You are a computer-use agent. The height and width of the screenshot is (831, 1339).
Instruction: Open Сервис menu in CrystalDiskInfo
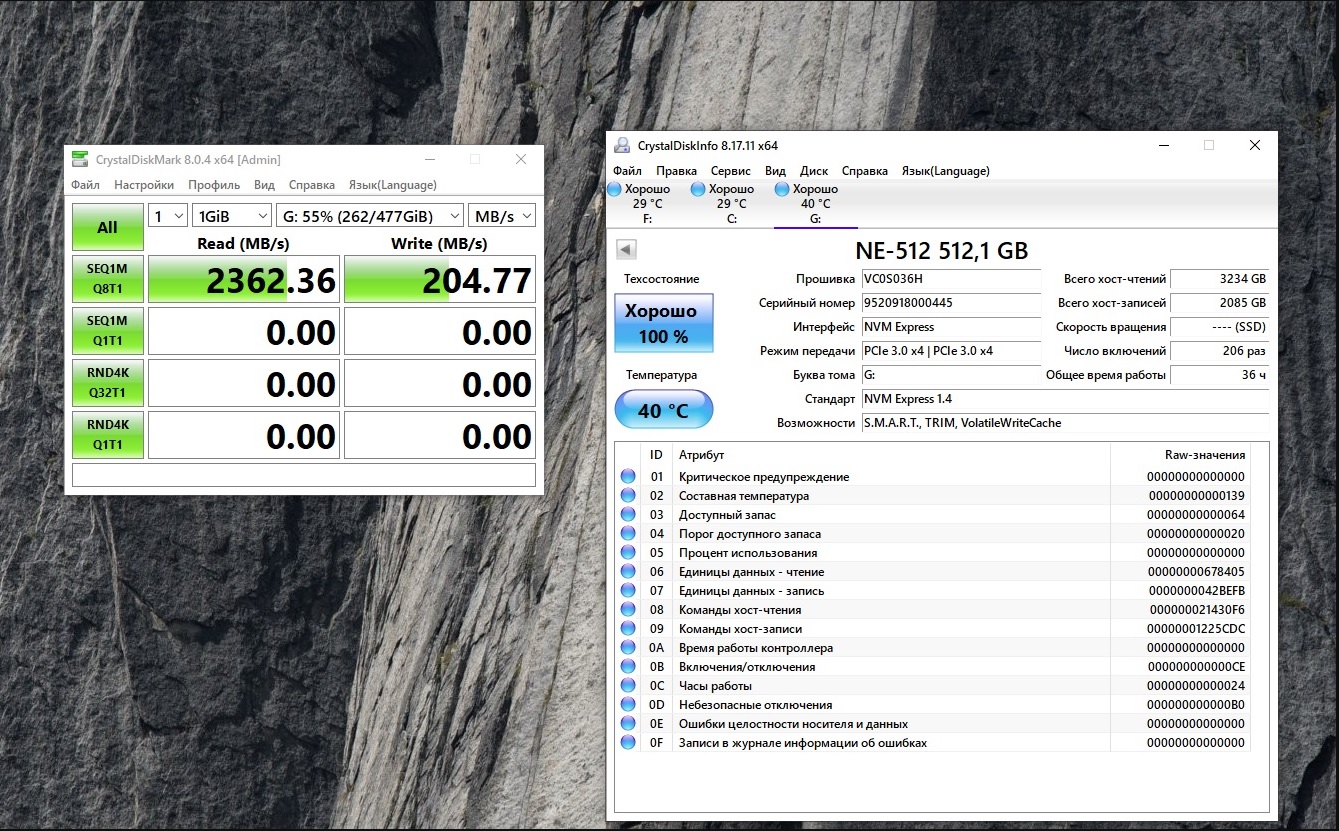coord(731,171)
